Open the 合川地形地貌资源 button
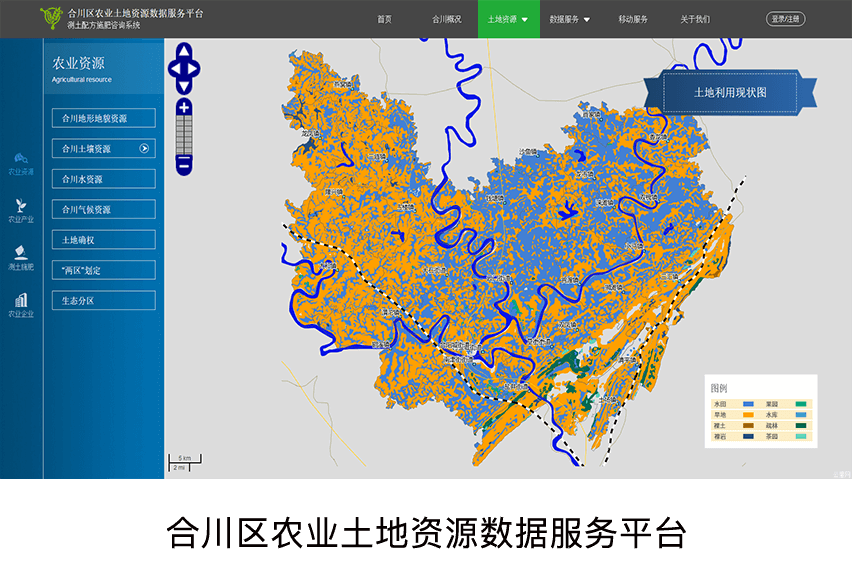Viewport: 852px width, 584px height. coord(103,118)
